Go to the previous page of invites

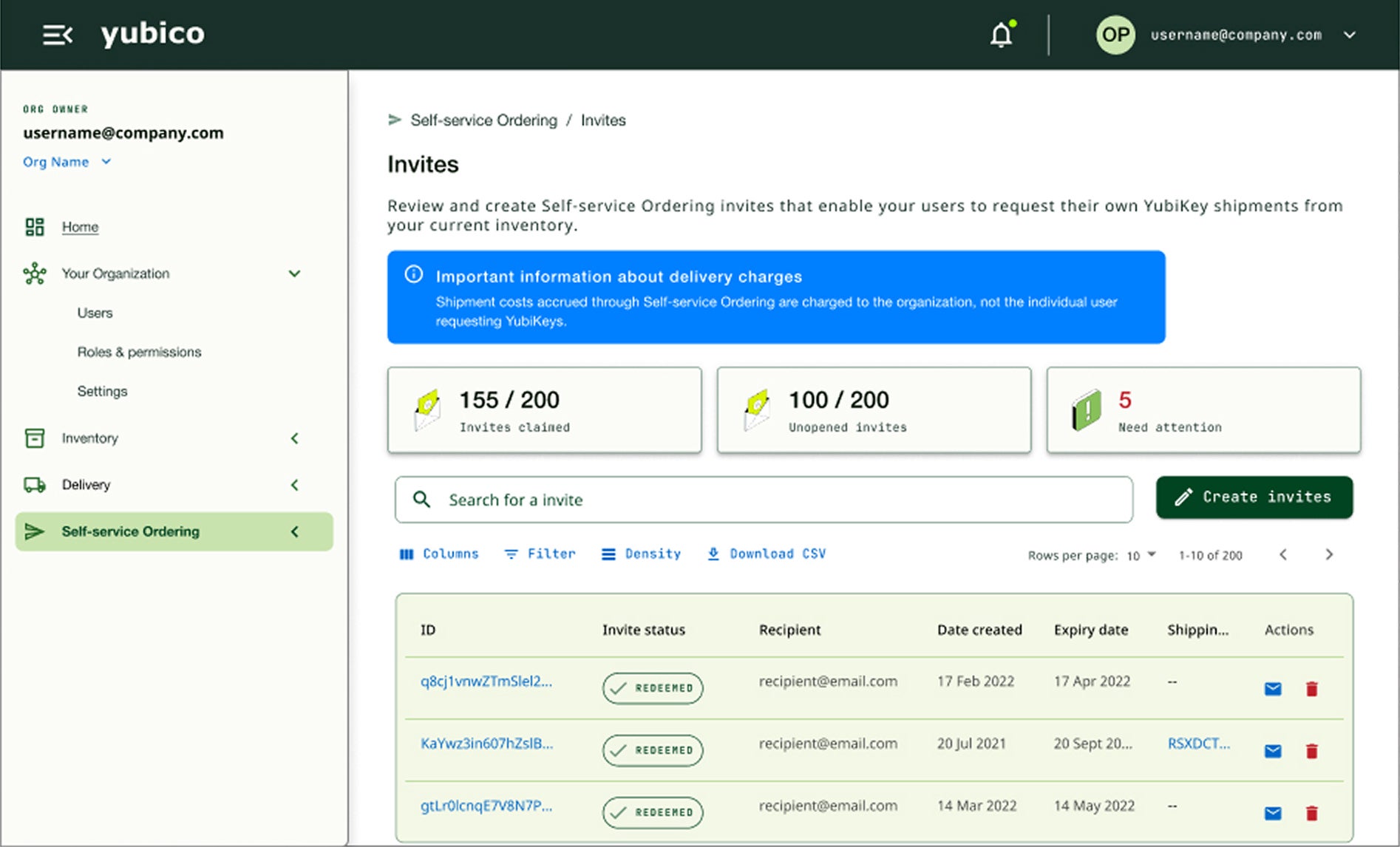1283,554
